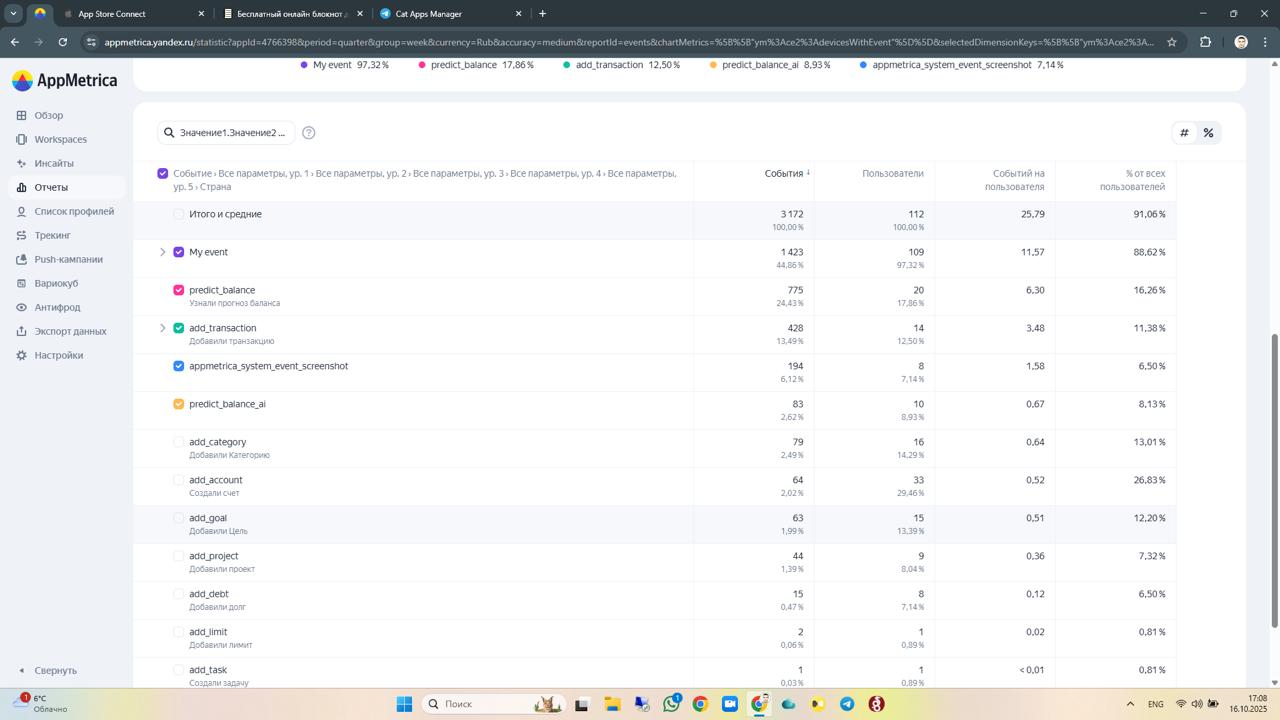Switch to absolute numbers (#) view

click(x=1184, y=133)
